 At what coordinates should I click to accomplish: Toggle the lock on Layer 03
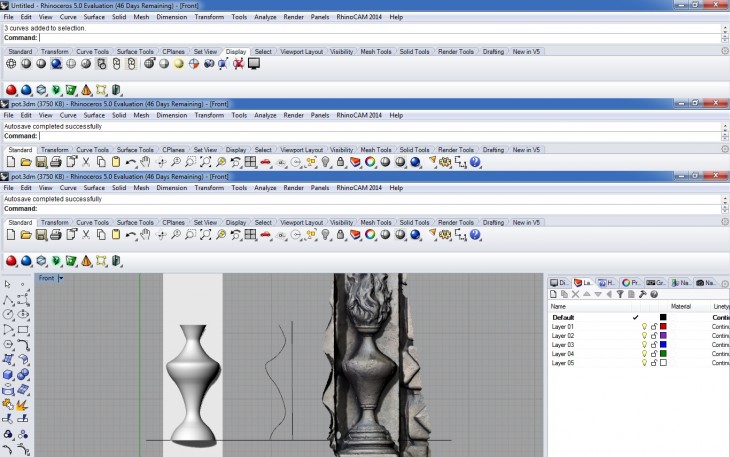[x=653, y=344]
